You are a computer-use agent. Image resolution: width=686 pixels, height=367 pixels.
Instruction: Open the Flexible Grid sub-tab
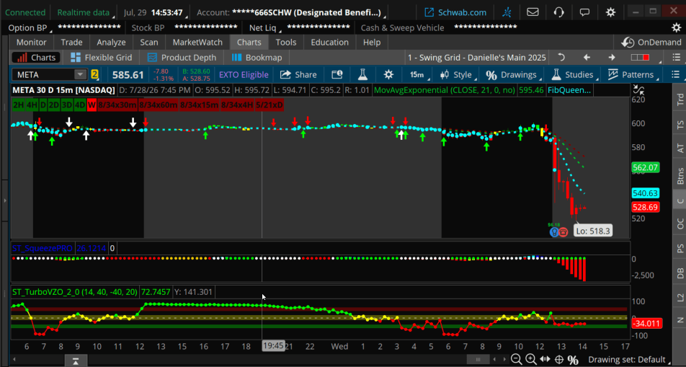point(102,57)
